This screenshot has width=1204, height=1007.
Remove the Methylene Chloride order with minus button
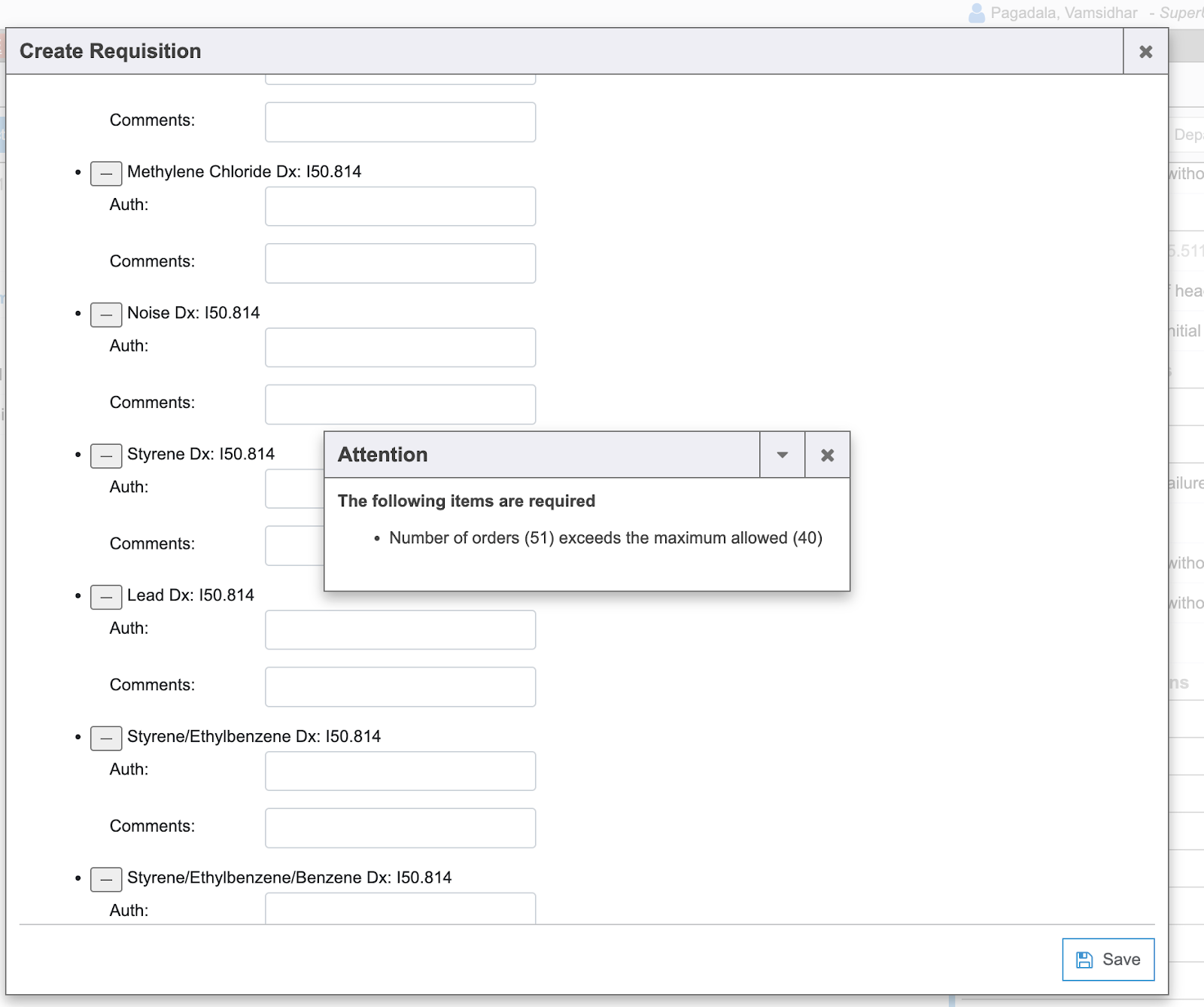[x=106, y=173]
